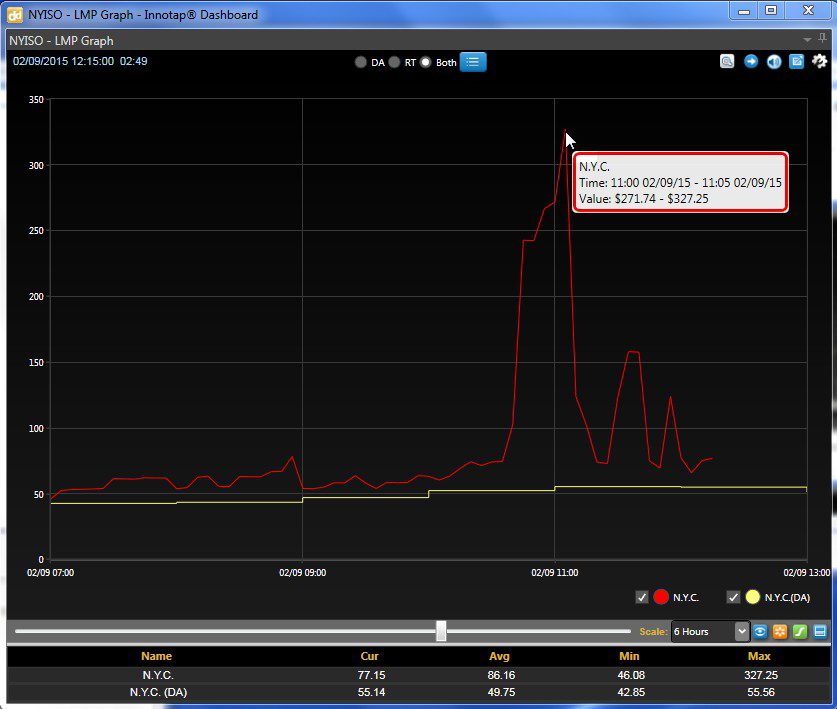The height and width of the screenshot is (709, 837).
Task: Click the 02/09 09:00 x-axis label
Action: pos(303,572)
